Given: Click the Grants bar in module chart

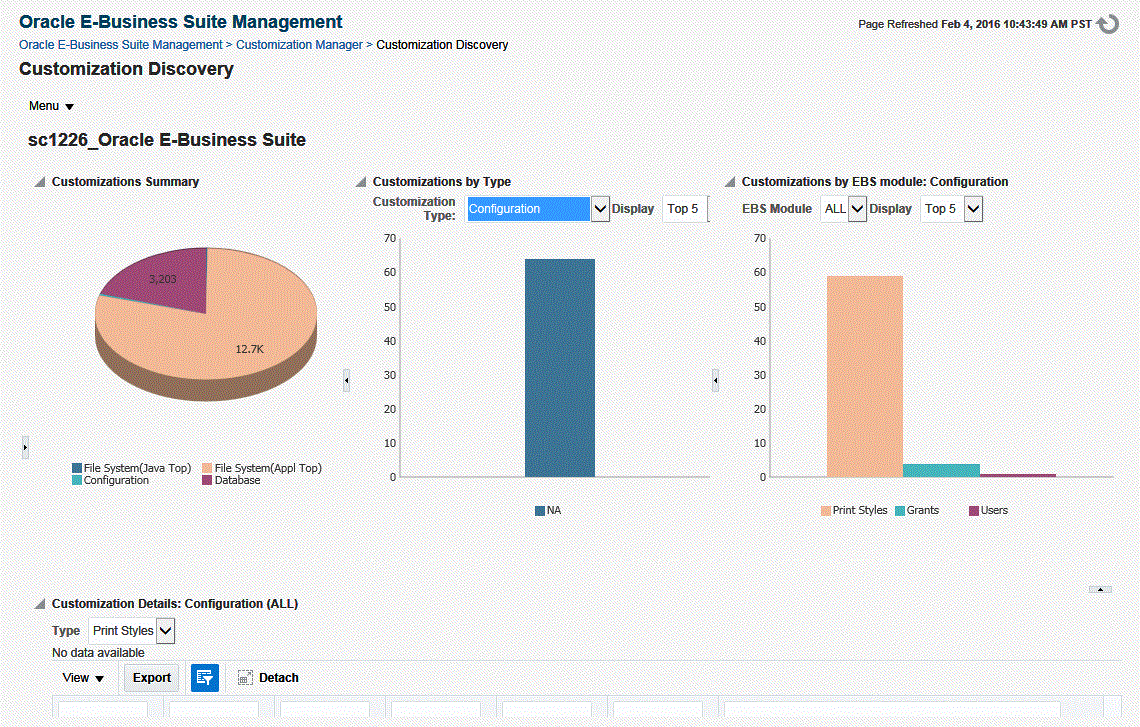Looking at the screenshot, I should 942,470.
